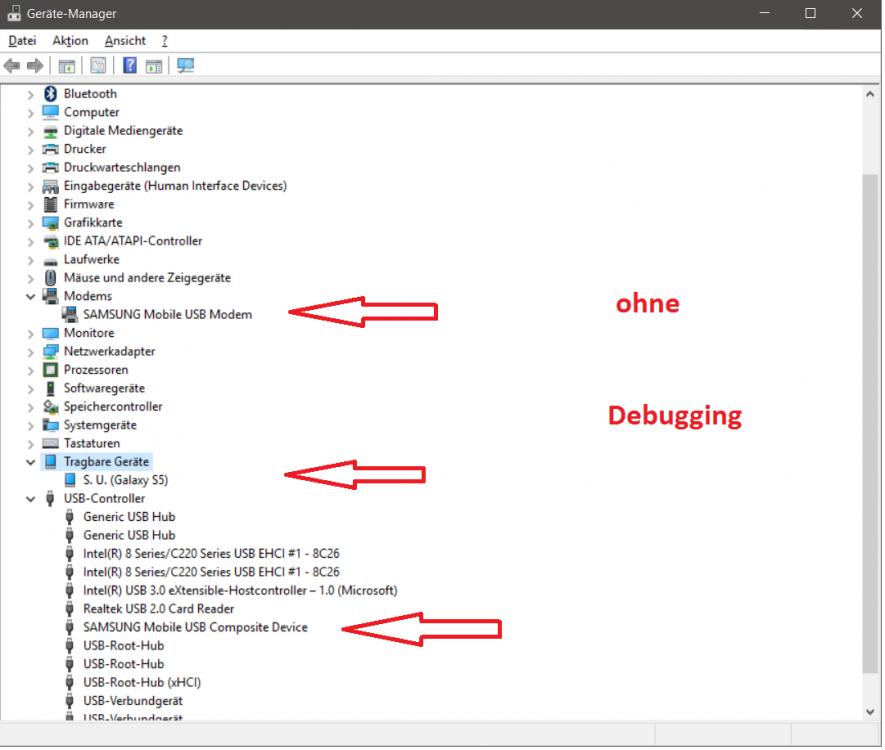Click the Scan for hardware changes icon
The height and width of the screenshot is (750, 885).
(186, 65)
